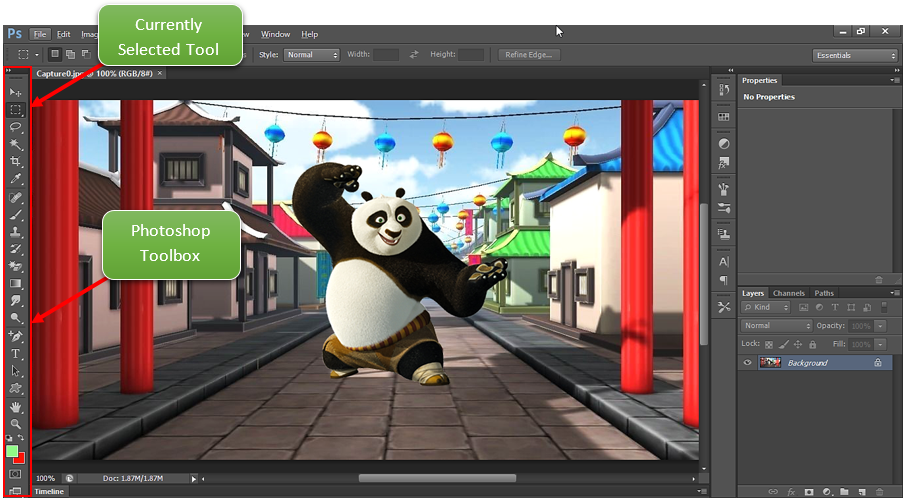Select the Pen tool
The image size is (904, 499).
[x=16, y=336]
